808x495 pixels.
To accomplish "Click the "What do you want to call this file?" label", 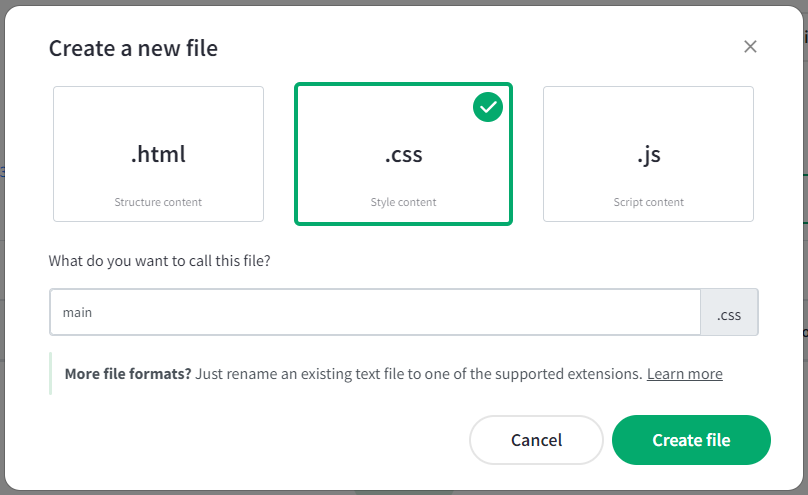I will click(x=160, y=261).
